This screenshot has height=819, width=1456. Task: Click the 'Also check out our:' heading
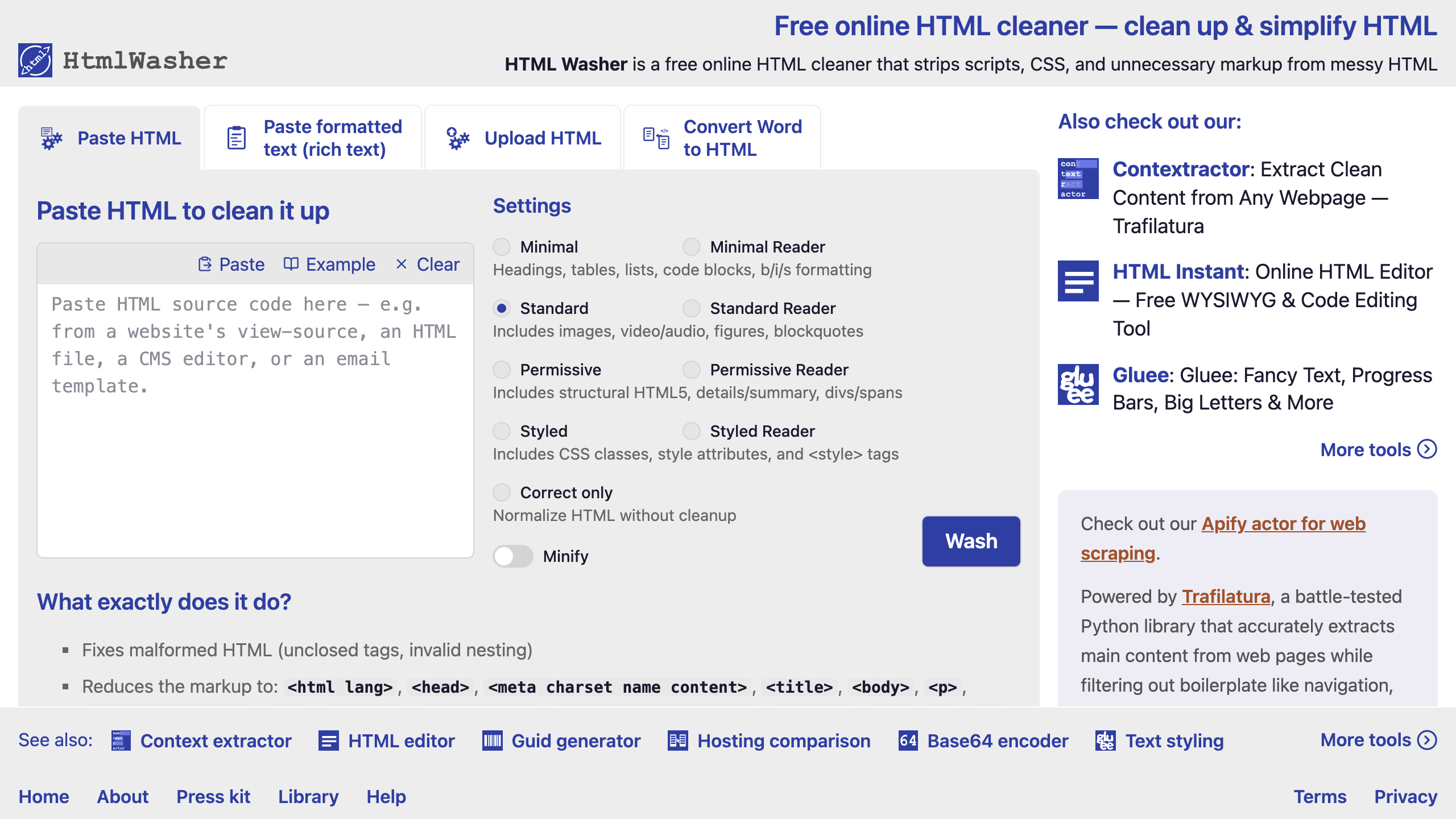click(1149, 121)
